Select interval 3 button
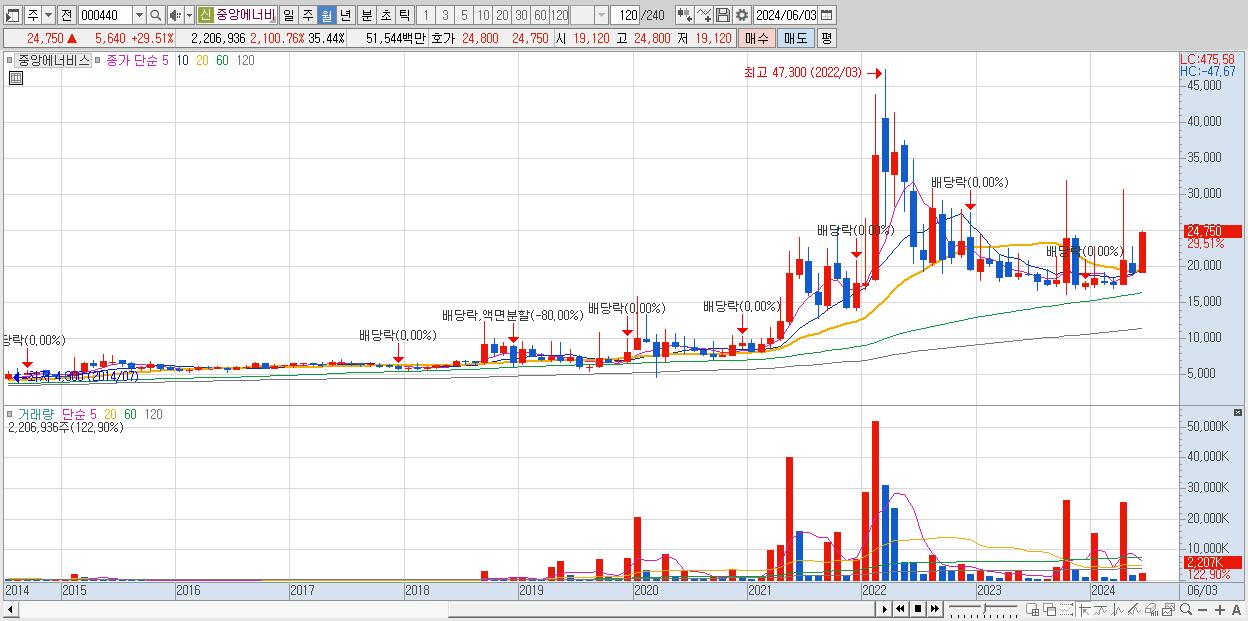The height and width of the screenshot is (621, 1248). click(x=445, y=15)
